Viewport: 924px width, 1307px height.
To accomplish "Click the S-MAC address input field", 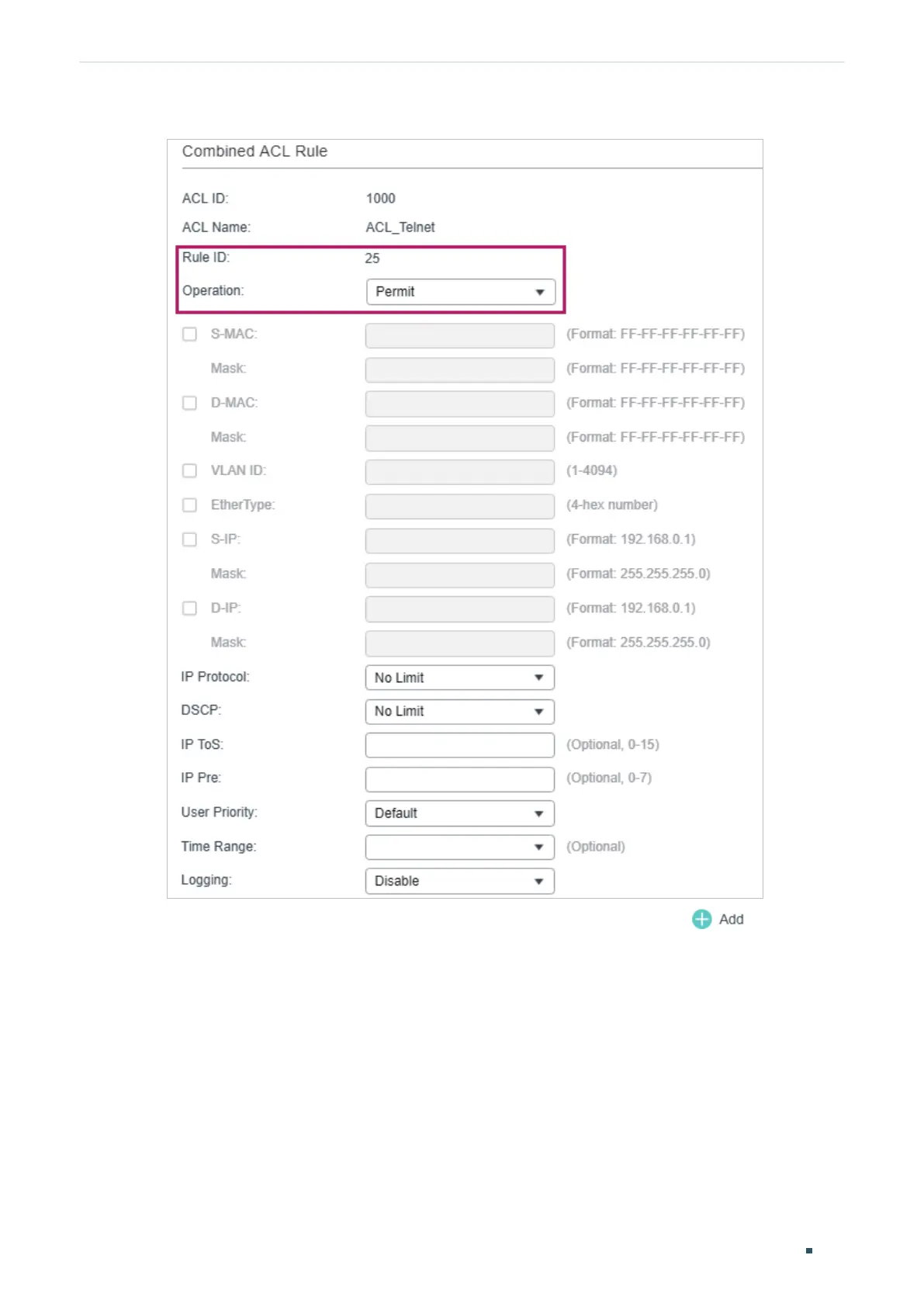I will (460, 335).
